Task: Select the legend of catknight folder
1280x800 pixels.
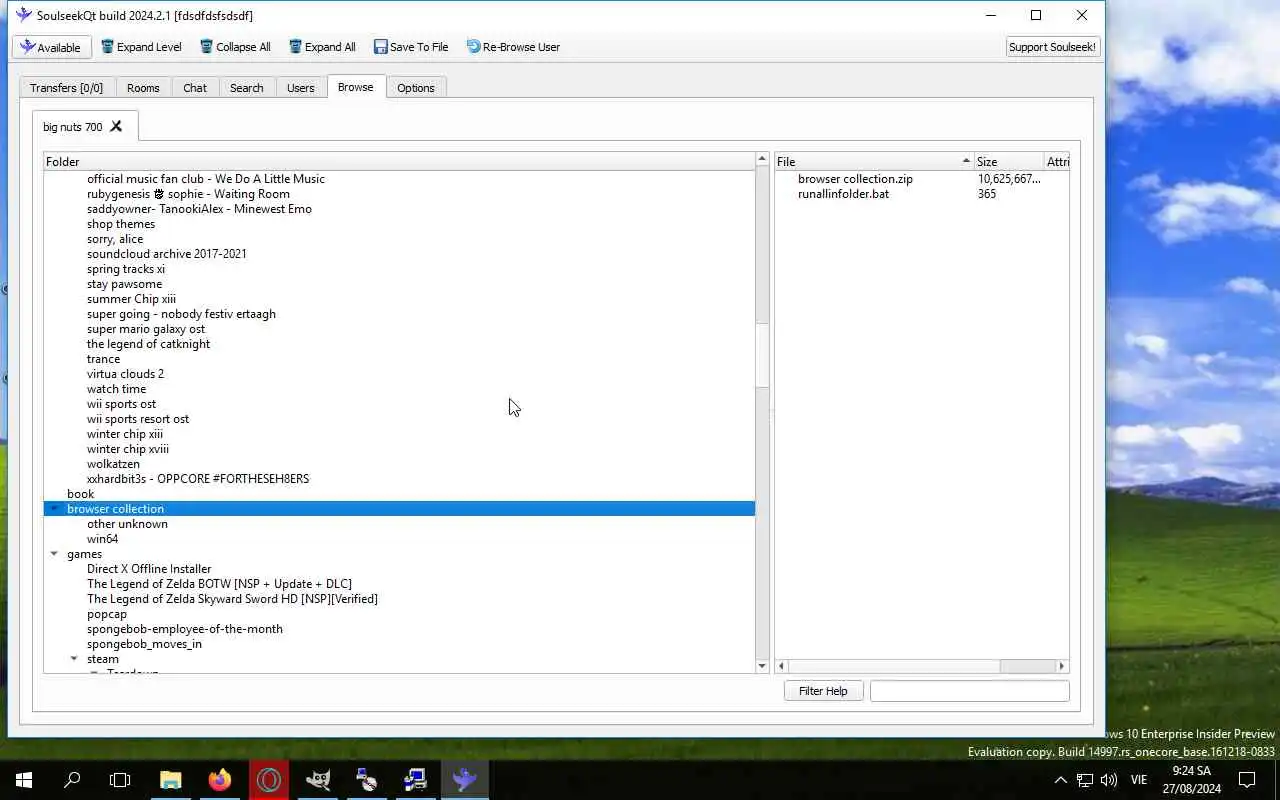Action: [x=148, y=344]
